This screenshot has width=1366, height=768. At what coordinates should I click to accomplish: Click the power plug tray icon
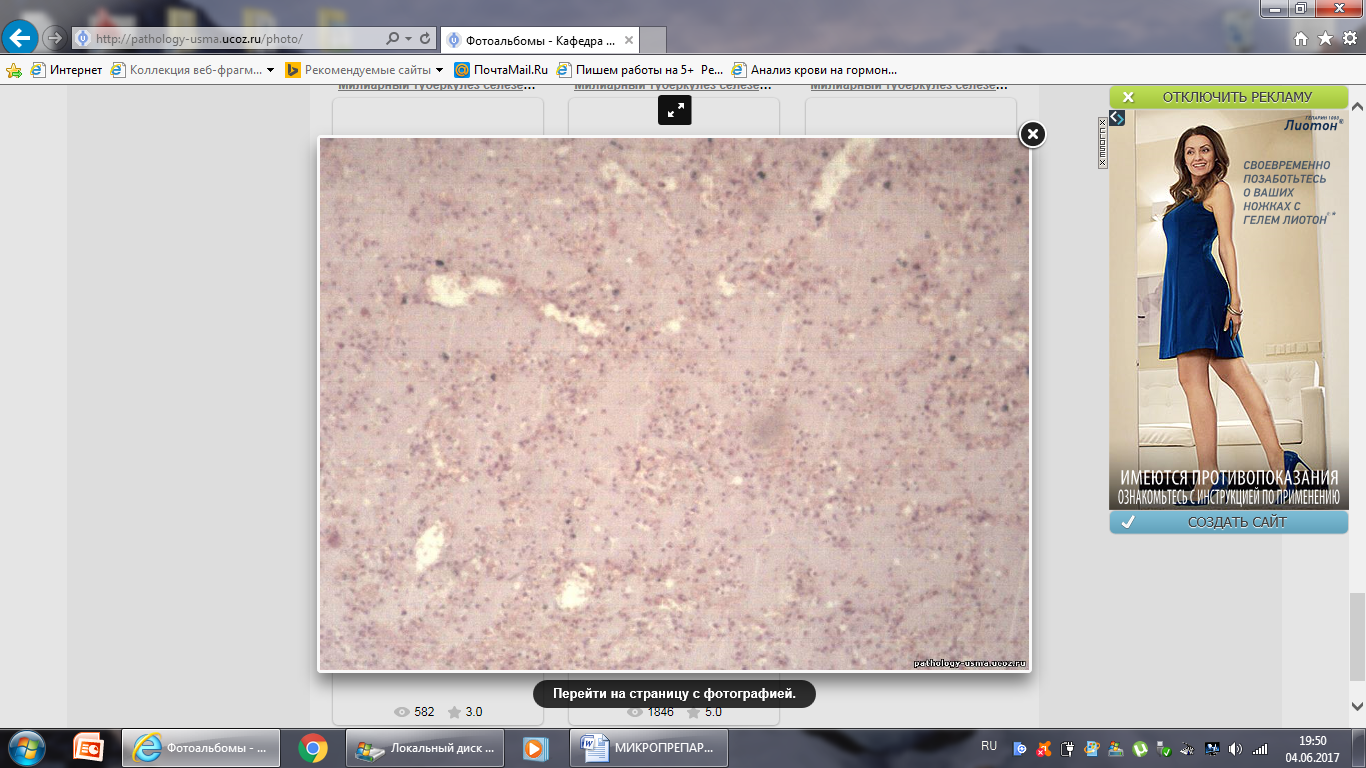(1067, 749)
